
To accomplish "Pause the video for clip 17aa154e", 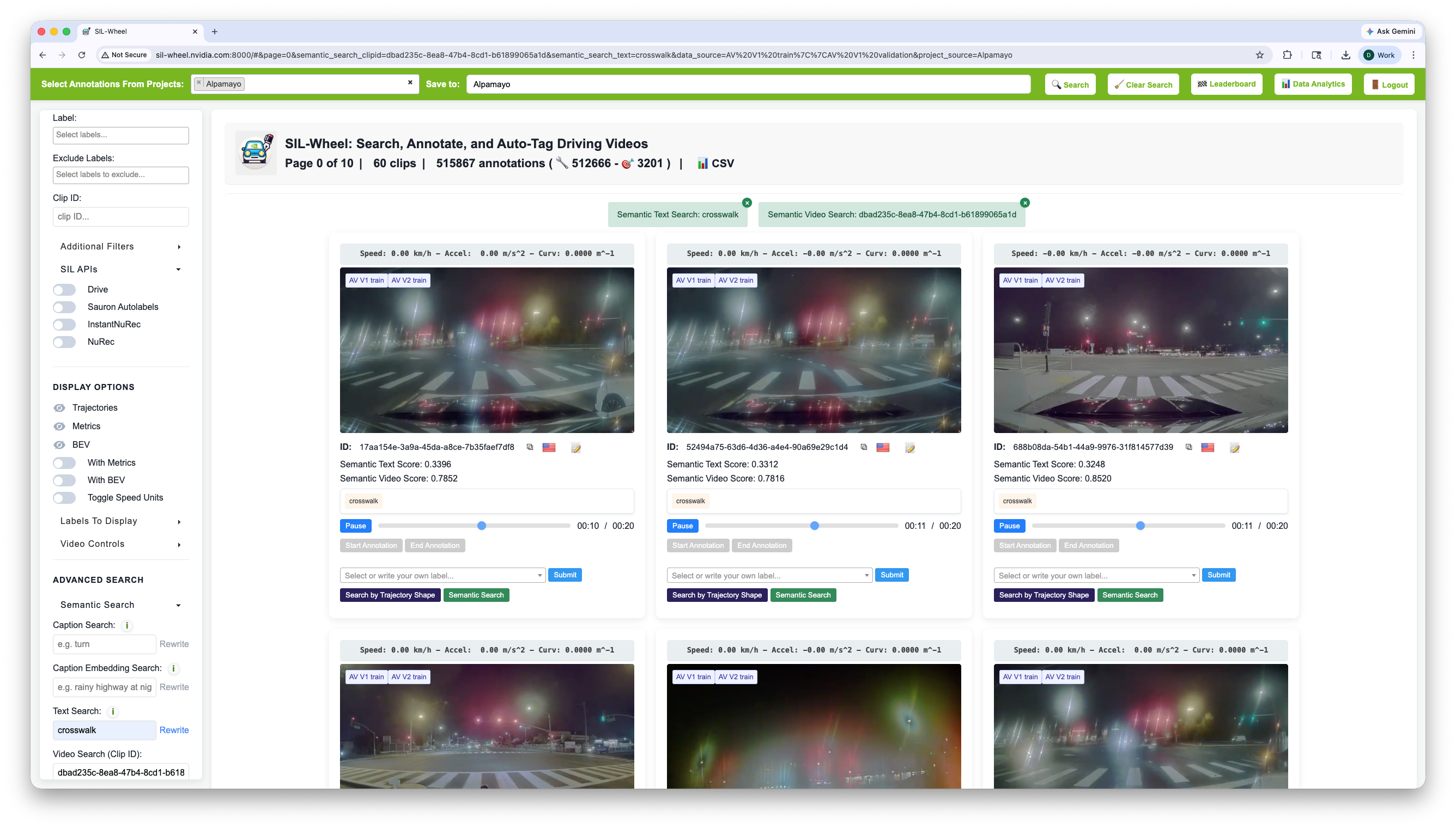I will tap(355, 526).
